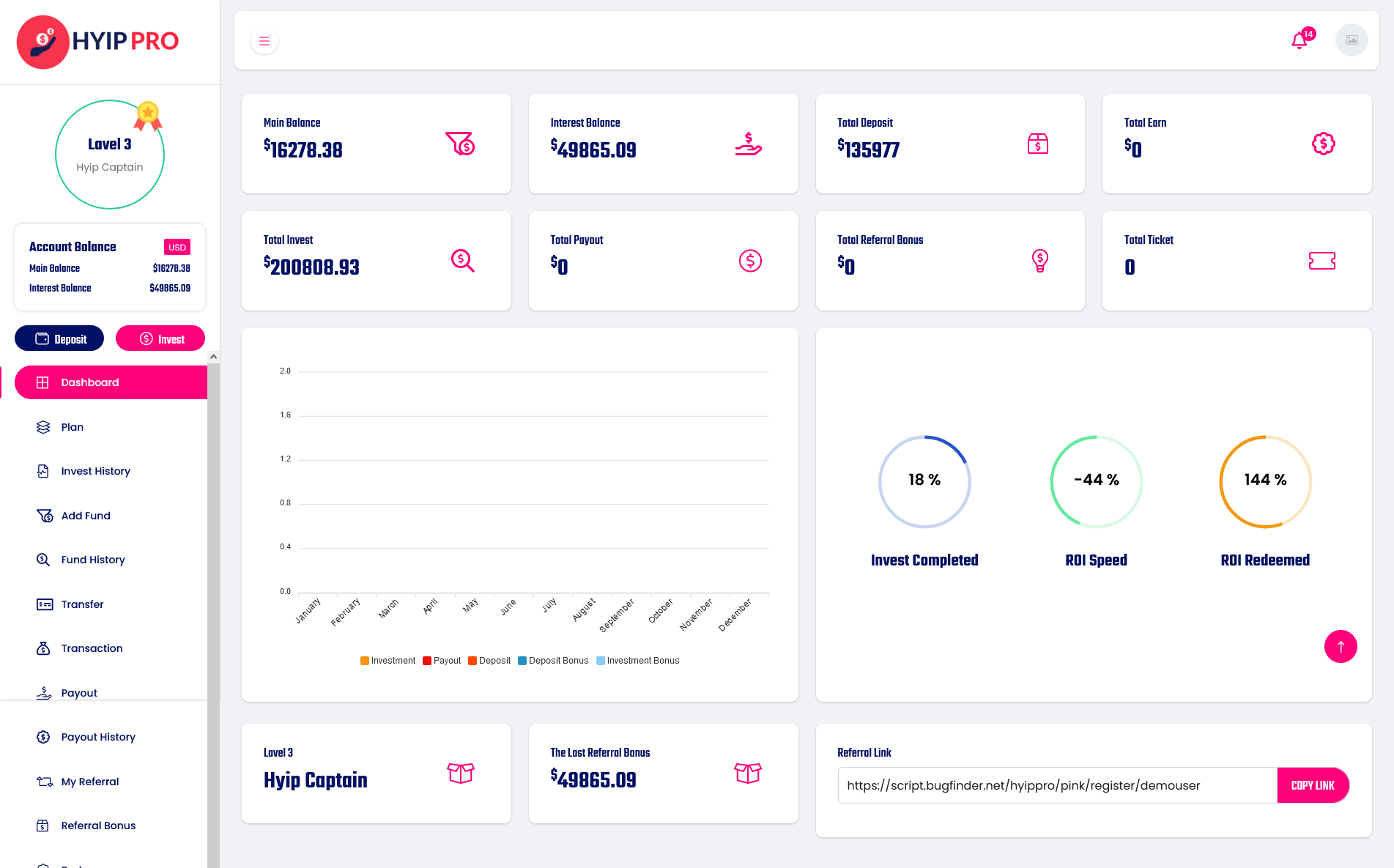Click the Invest Completed progress ring
This screenshot has height=868, width=1394.
click(x=924, y=481)
